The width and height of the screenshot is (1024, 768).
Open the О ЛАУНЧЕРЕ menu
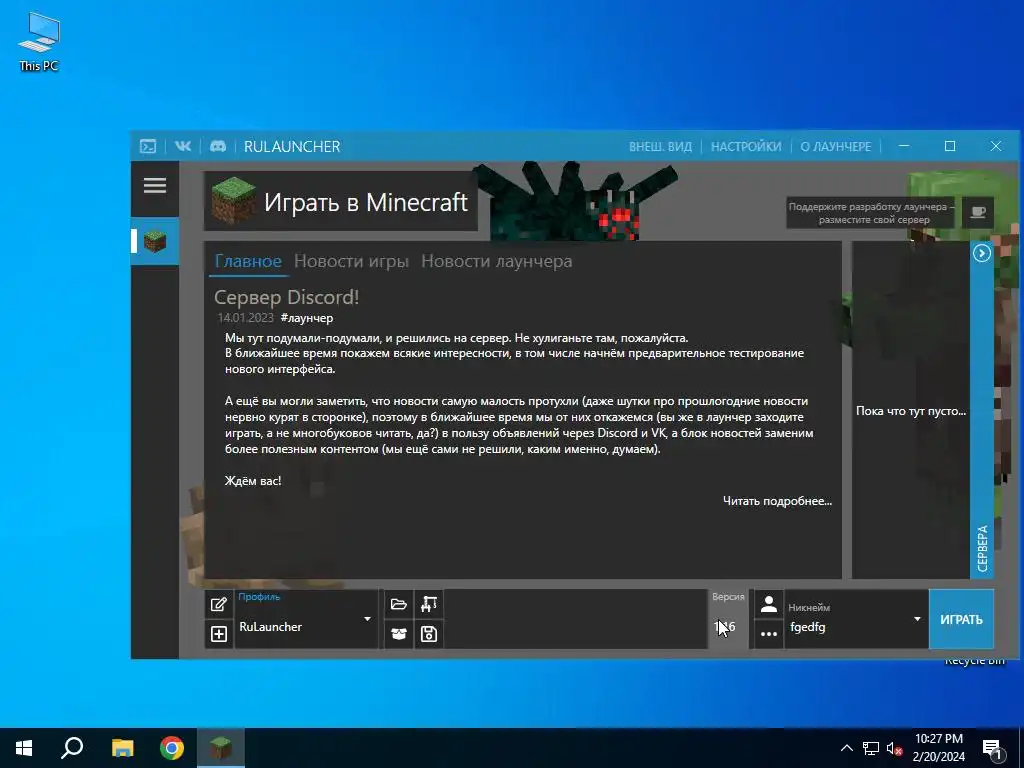[x=836, y=146]
